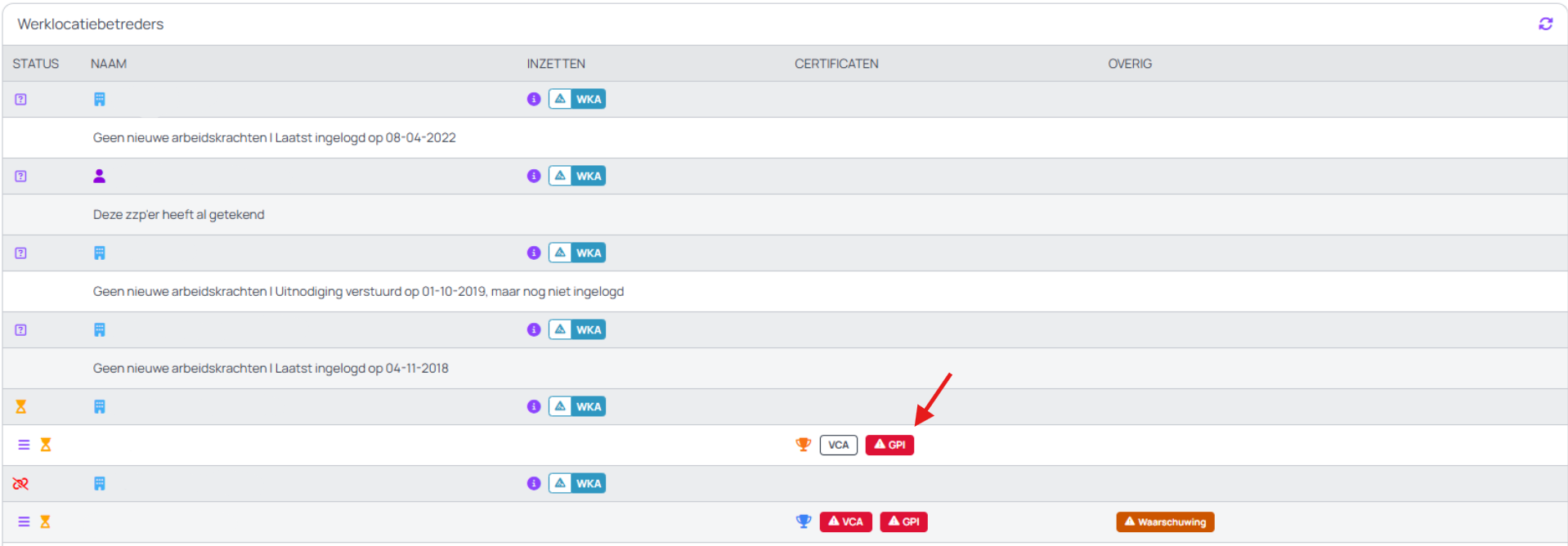Image resolution: width=1568 pixels, height=546 pixels.
Task: Click the red GPI badge indicated by the arrow
Action: (x=889, y=445)
